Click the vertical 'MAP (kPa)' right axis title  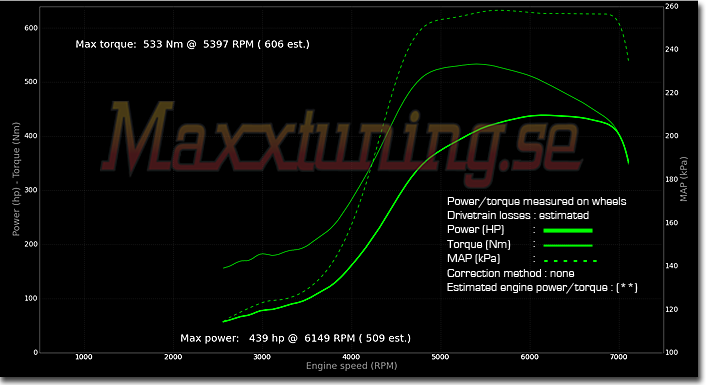pyautogui.click(x=684, y=179)
